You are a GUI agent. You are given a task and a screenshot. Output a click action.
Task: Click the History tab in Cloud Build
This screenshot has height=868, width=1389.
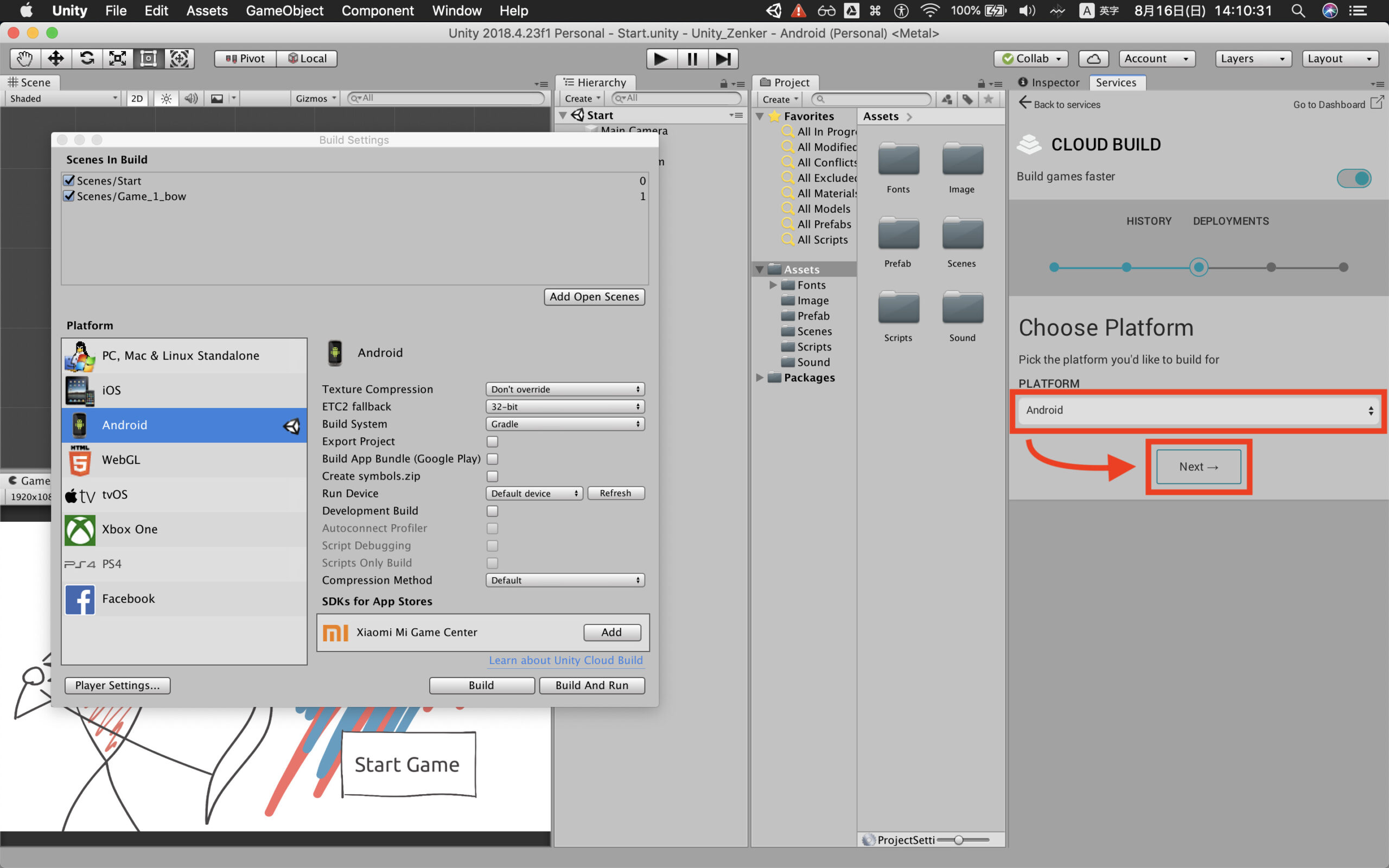[x=1148, y=221]
